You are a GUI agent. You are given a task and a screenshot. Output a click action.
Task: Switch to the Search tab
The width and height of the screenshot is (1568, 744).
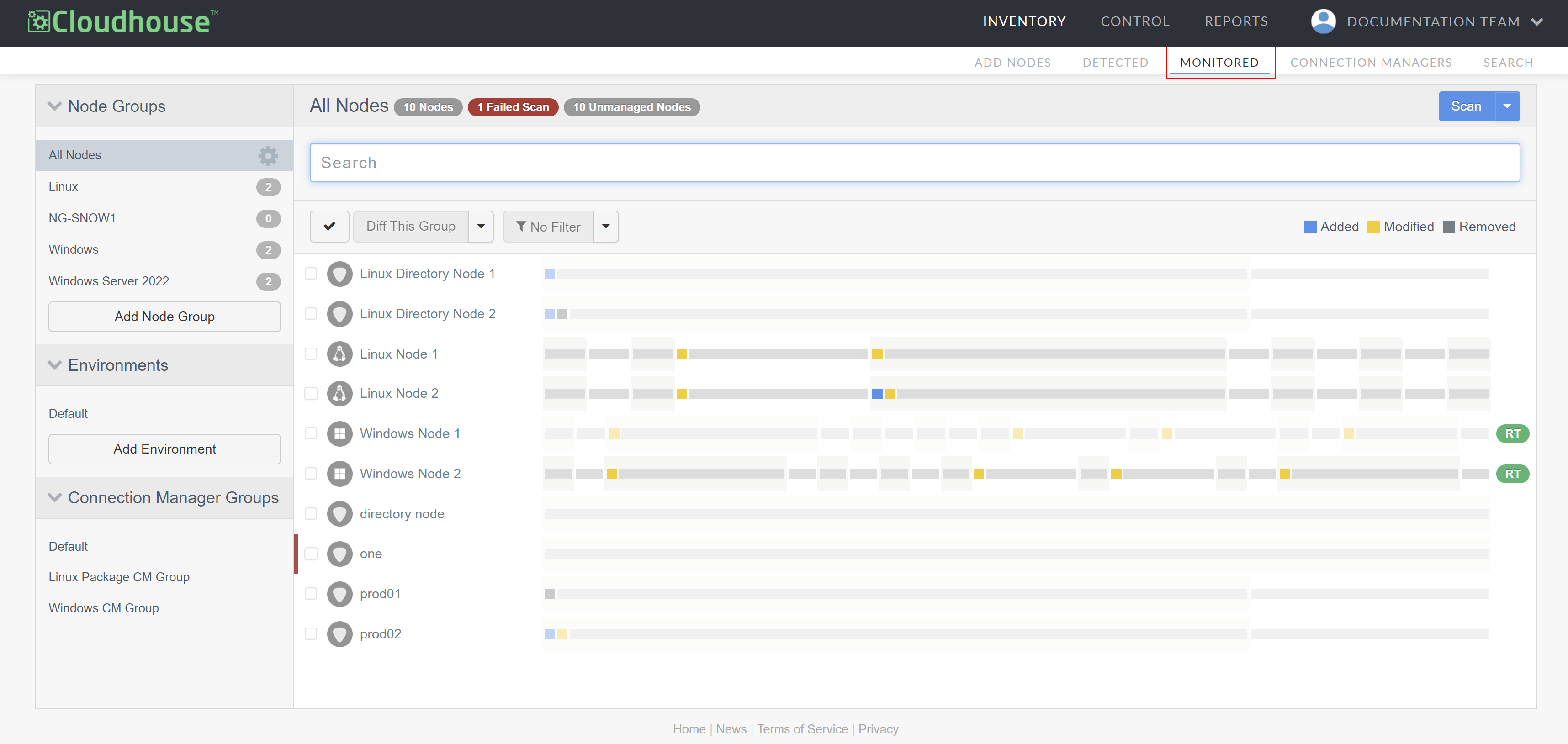(x=1508, y=63)
